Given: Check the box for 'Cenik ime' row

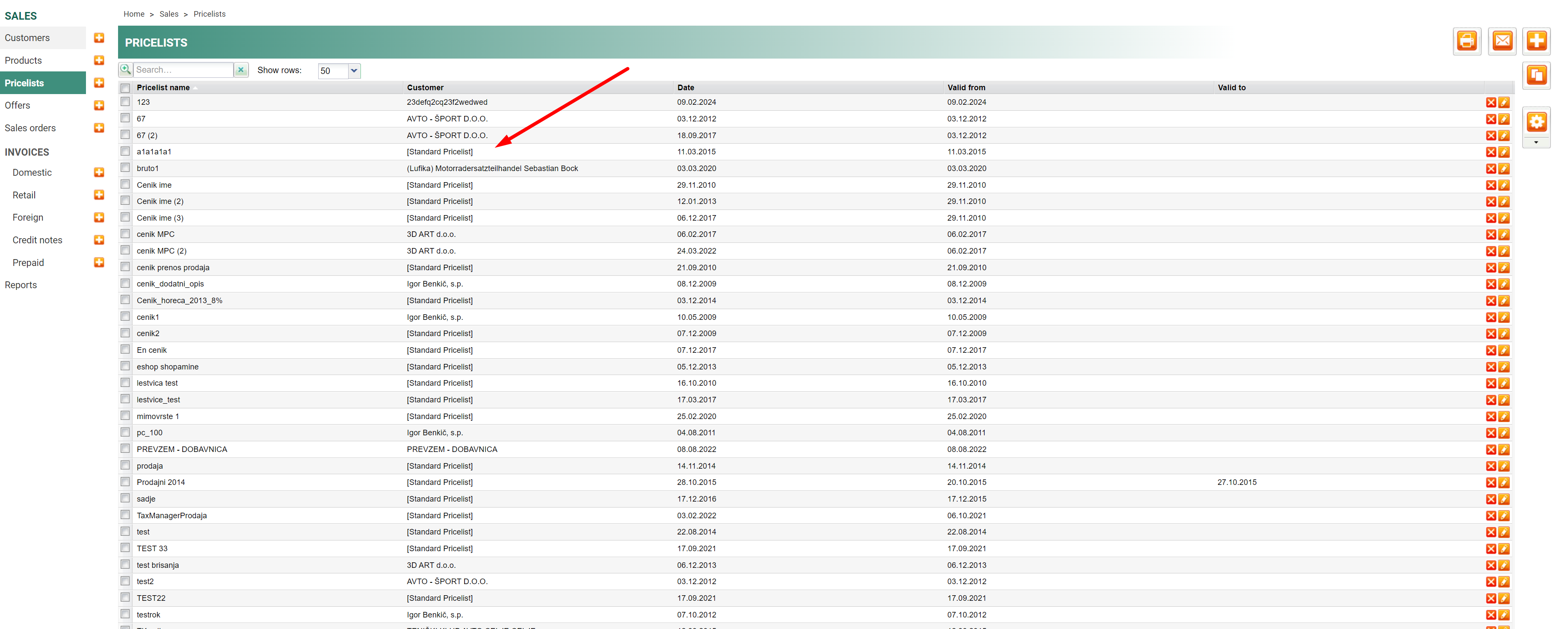Looking at the screenshot, I should (x=125, y=184).
